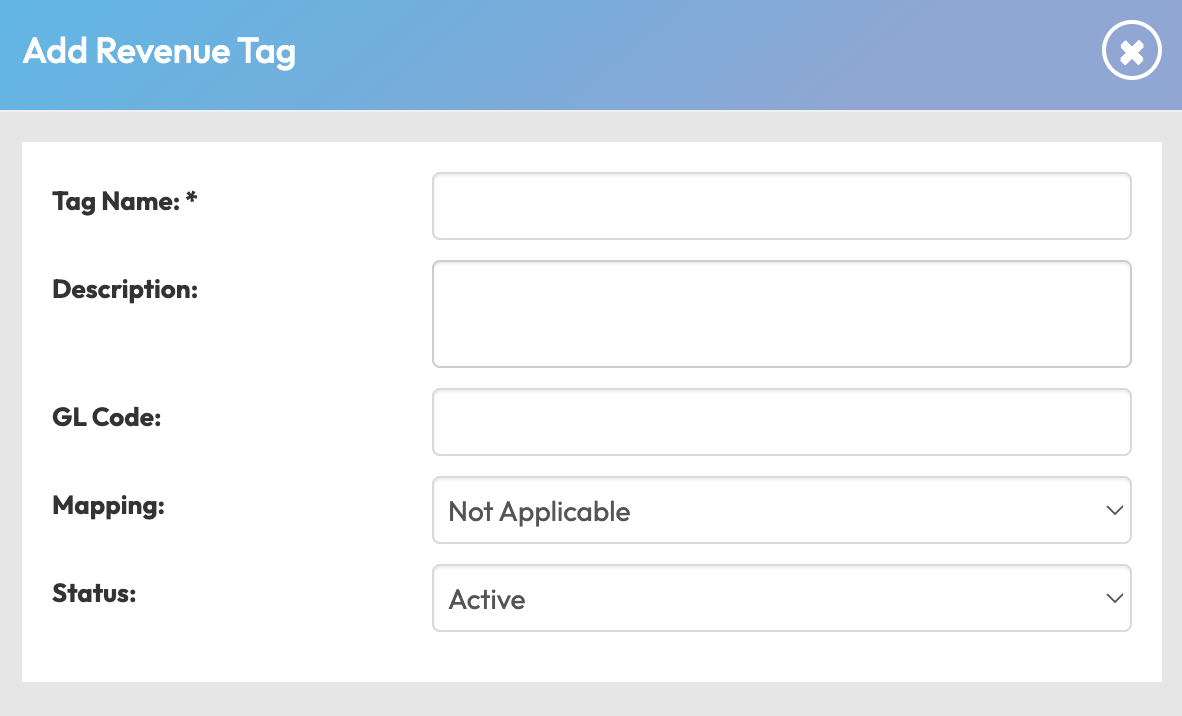Open the Status dropdown
This screenshot has width=1182, height=716.
pyautogui.click(x=781, y=598)
